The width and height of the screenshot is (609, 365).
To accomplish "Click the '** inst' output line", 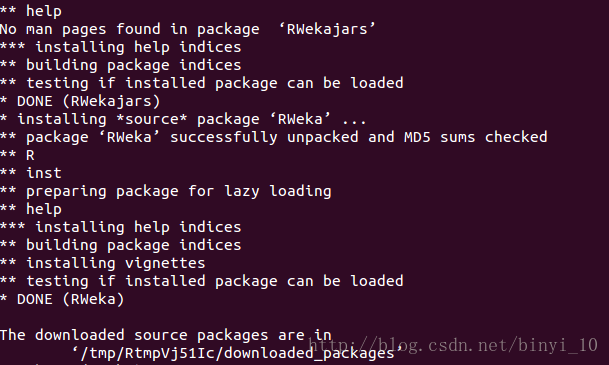I will tap(31, 173).
